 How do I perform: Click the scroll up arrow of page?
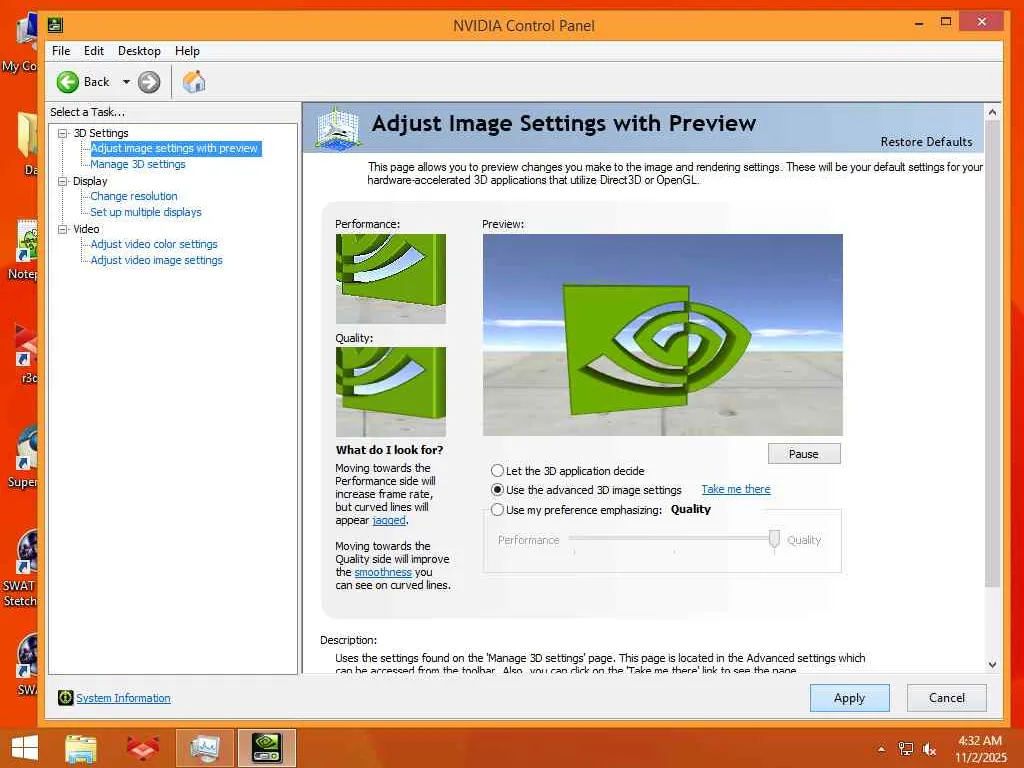coord(992,112)
